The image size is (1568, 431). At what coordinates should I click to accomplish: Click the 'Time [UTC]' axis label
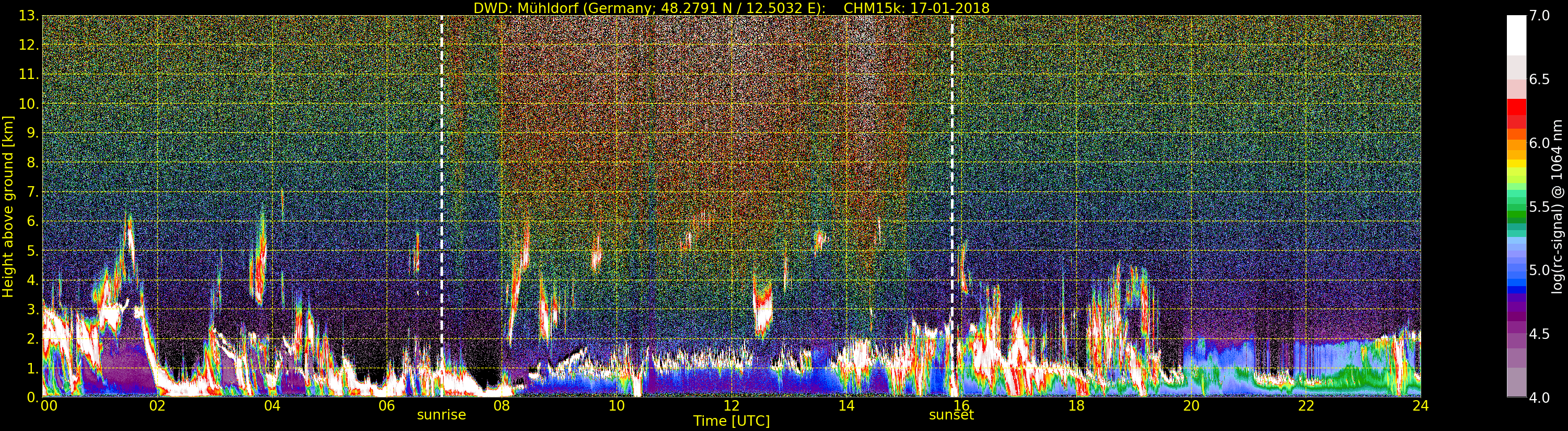(x=731, y=421)
